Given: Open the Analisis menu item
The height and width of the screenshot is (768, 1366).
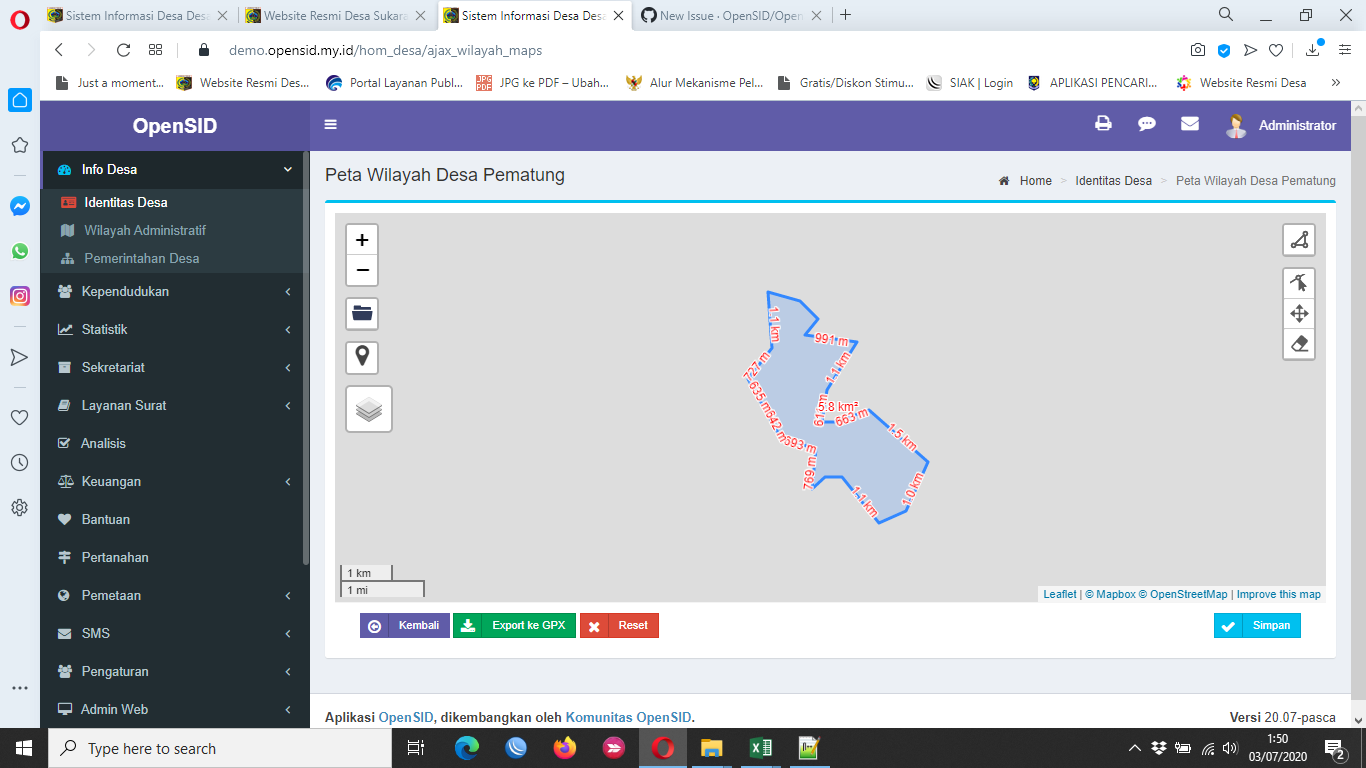Looking at the screenshot, I should [x=175, y=443].
